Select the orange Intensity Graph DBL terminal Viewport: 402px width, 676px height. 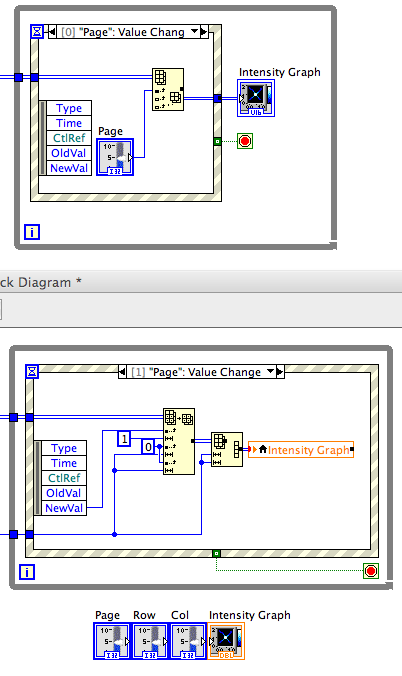(226, 641)
